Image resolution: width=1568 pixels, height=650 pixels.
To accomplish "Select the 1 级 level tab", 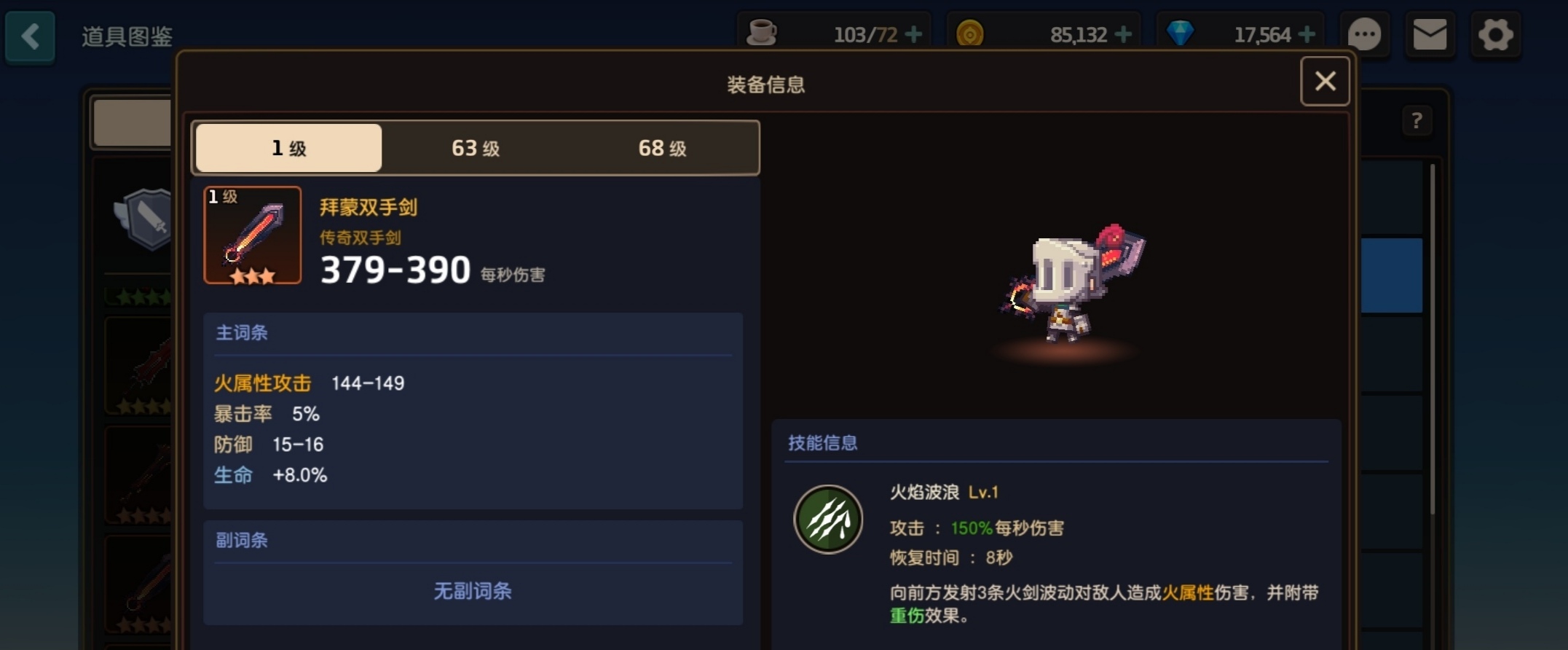I will [x=288, y=148].
